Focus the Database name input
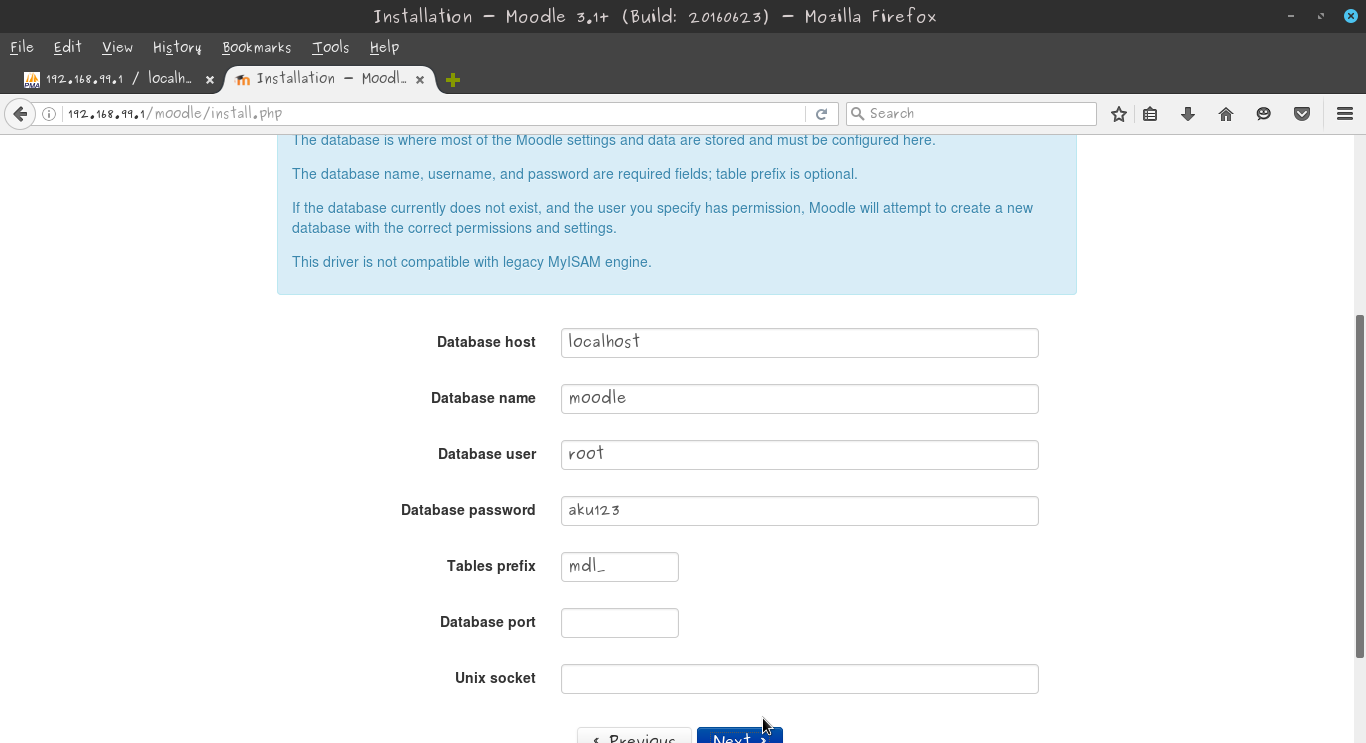This screenshot has height=743, width=1366. click(x=800, y=399)
